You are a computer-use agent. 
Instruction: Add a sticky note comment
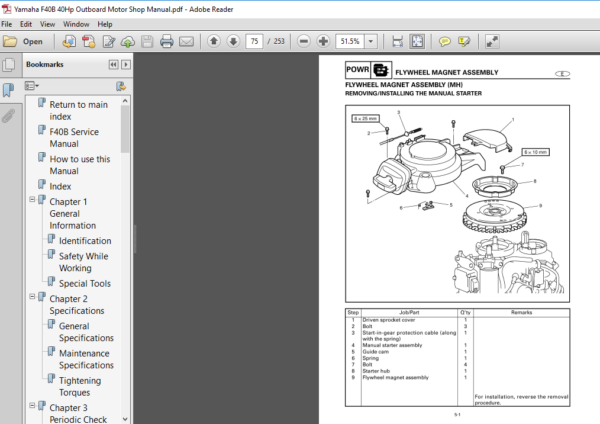[x=444, y=41]
